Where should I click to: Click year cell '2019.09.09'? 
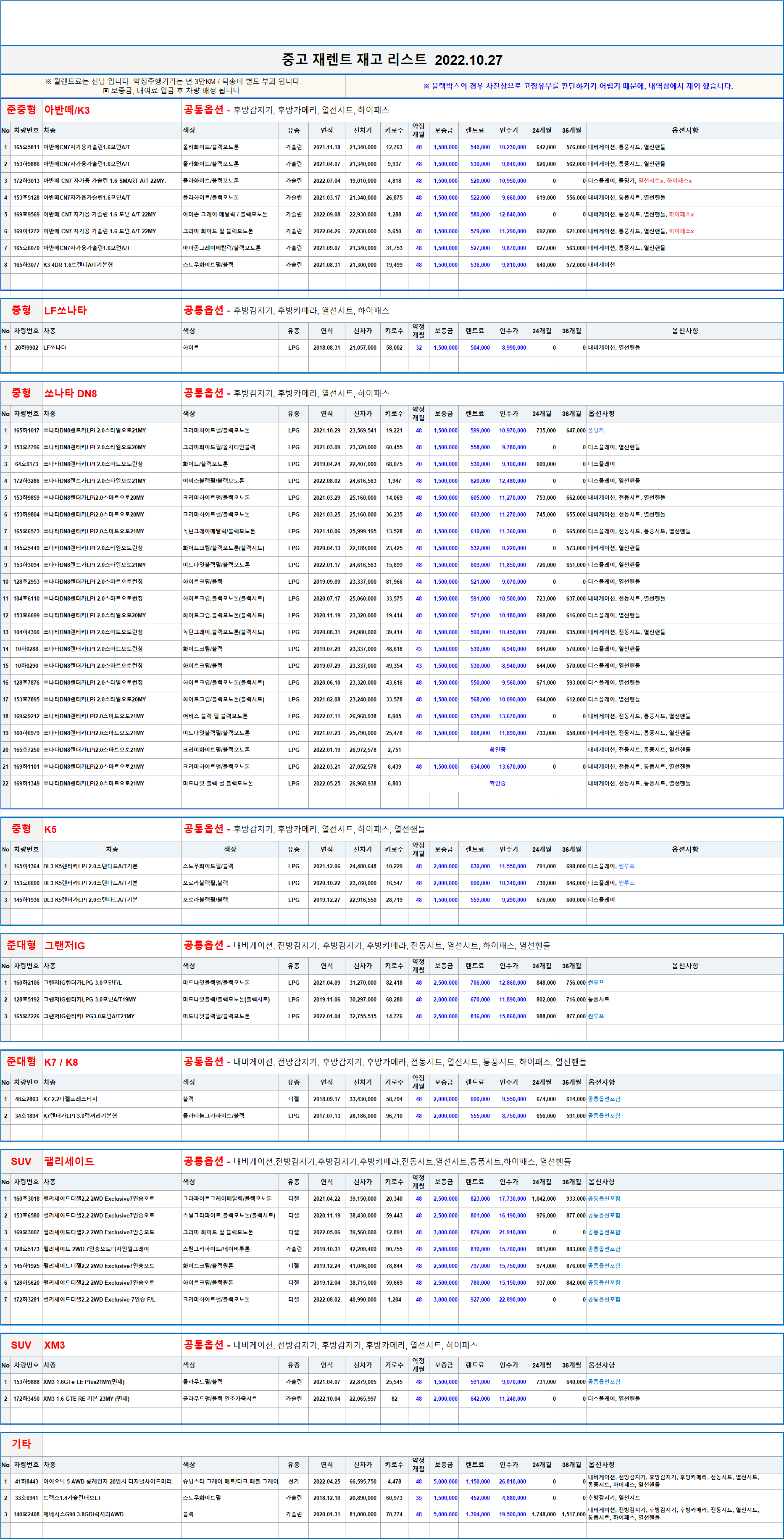(326, 581)
